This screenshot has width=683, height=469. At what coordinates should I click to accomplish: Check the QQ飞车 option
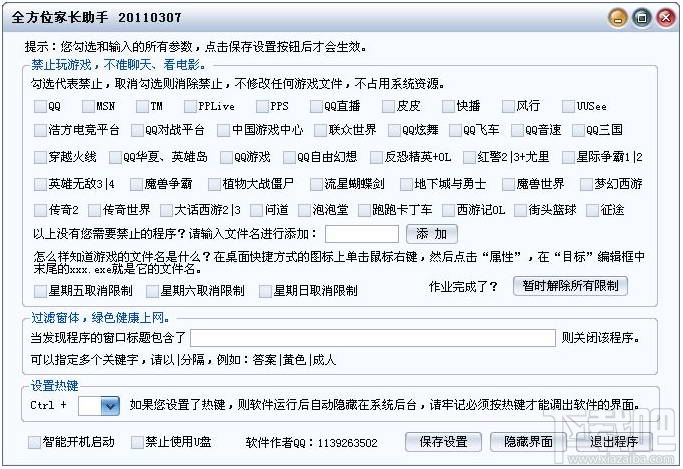coord(455,130)
